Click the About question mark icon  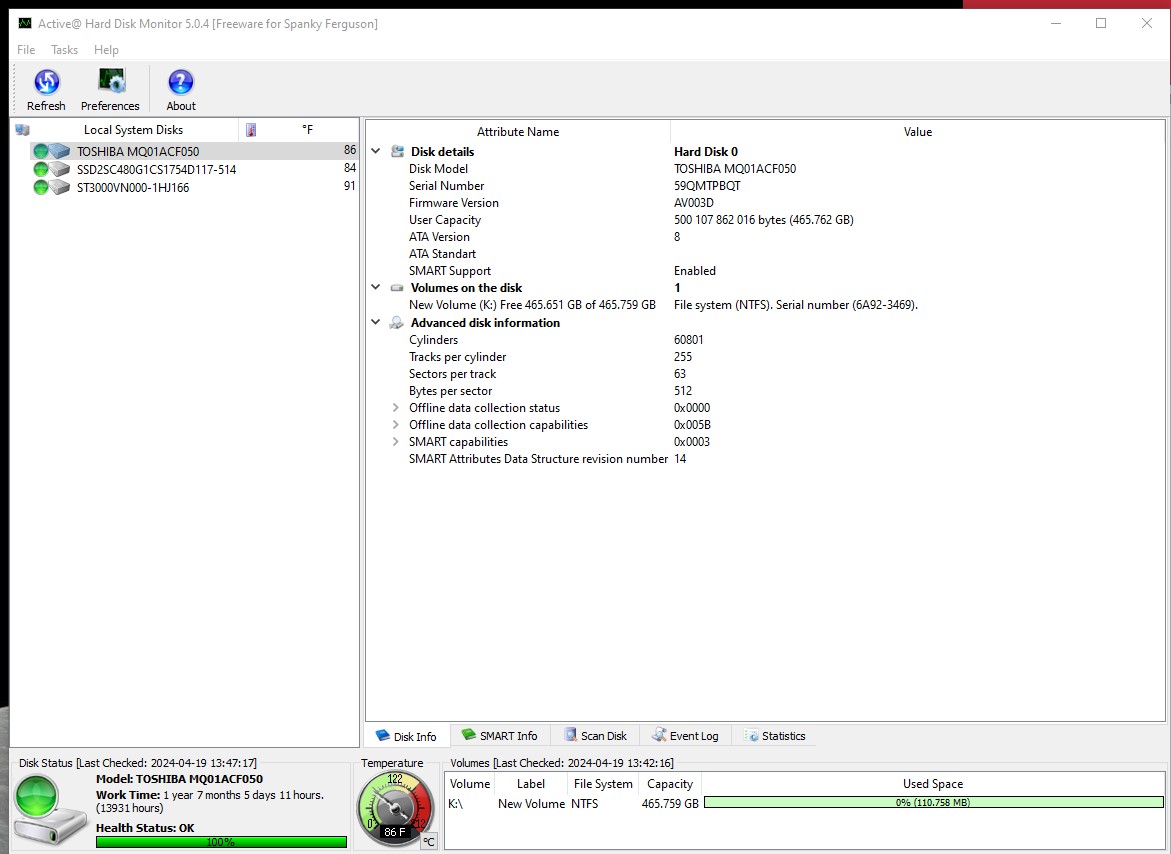181,83
